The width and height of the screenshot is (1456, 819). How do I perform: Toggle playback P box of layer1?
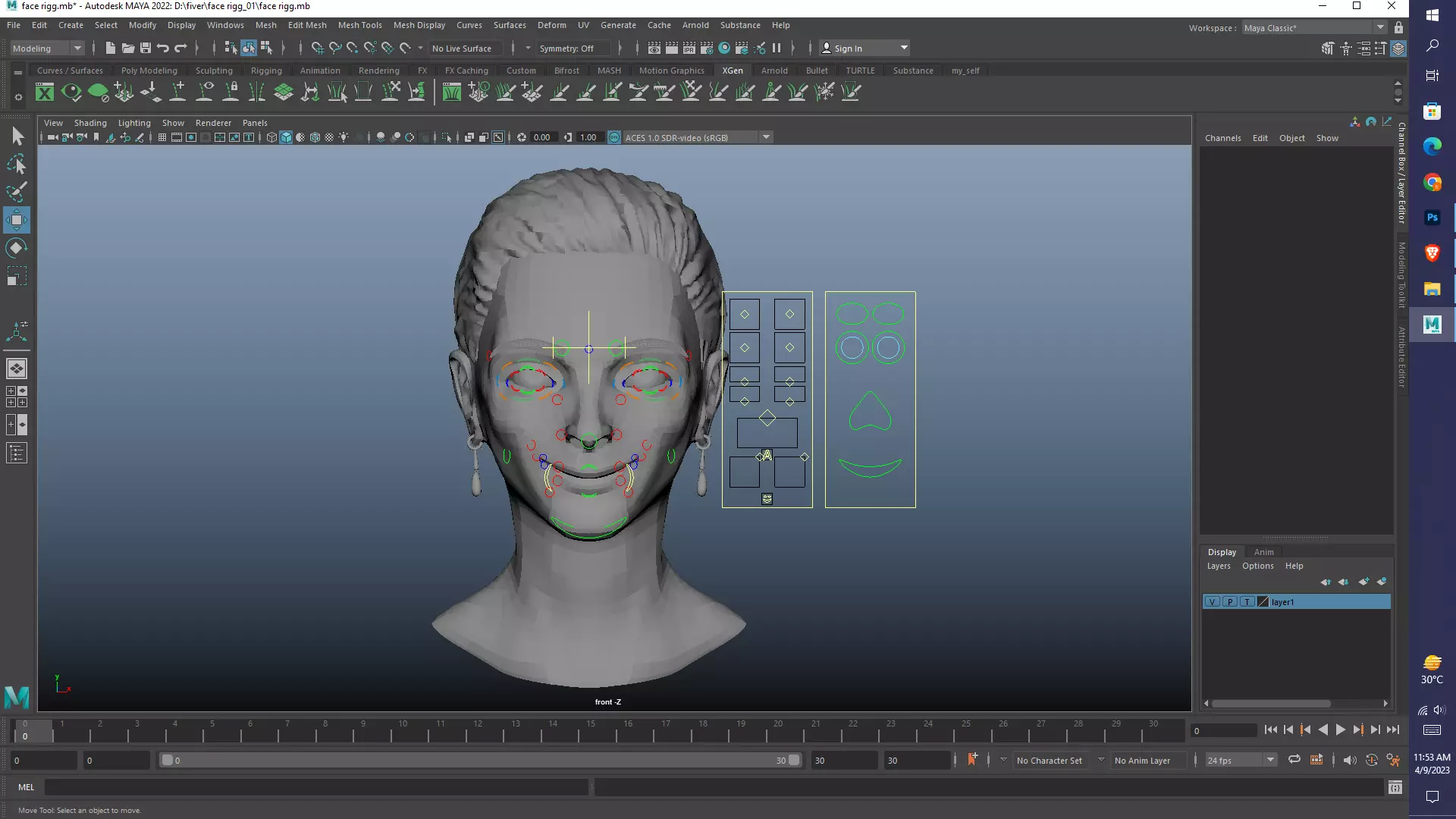(x=1229, y=601)
